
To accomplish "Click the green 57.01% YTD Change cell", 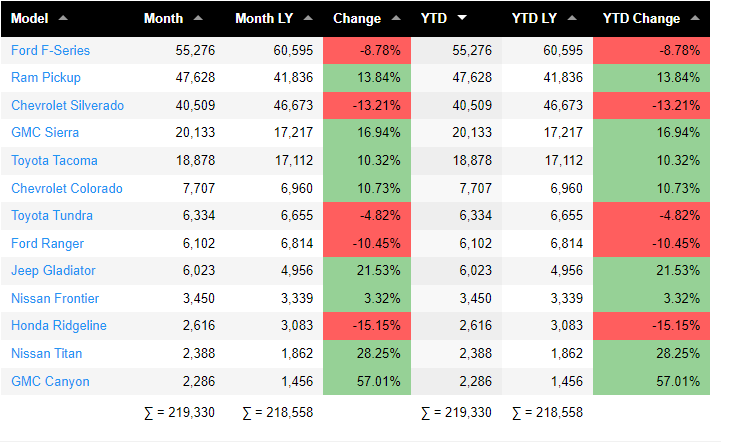I will pos(652,381).
